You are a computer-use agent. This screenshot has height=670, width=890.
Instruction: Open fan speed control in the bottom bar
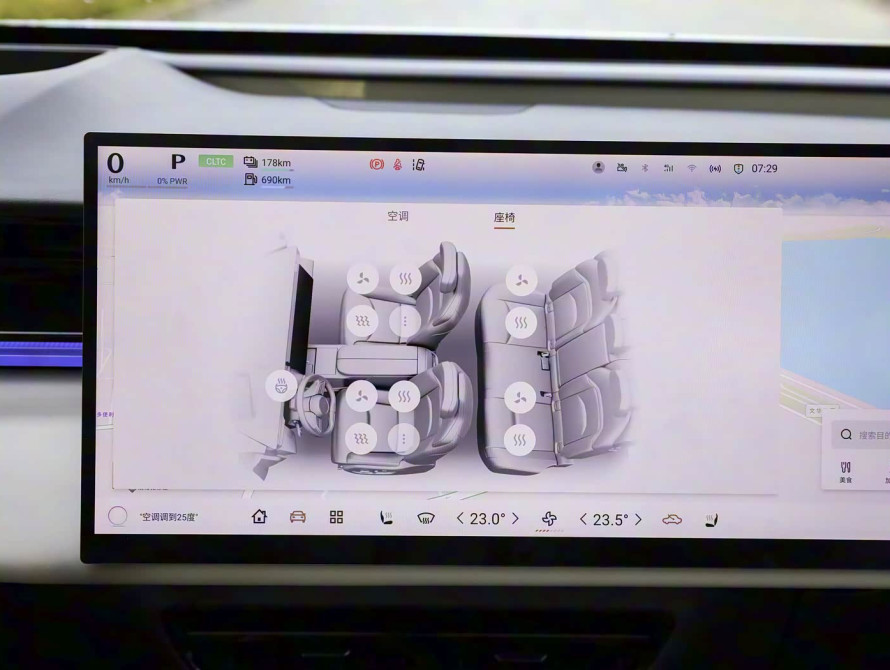pyautogui.click(x=548, y=519)
